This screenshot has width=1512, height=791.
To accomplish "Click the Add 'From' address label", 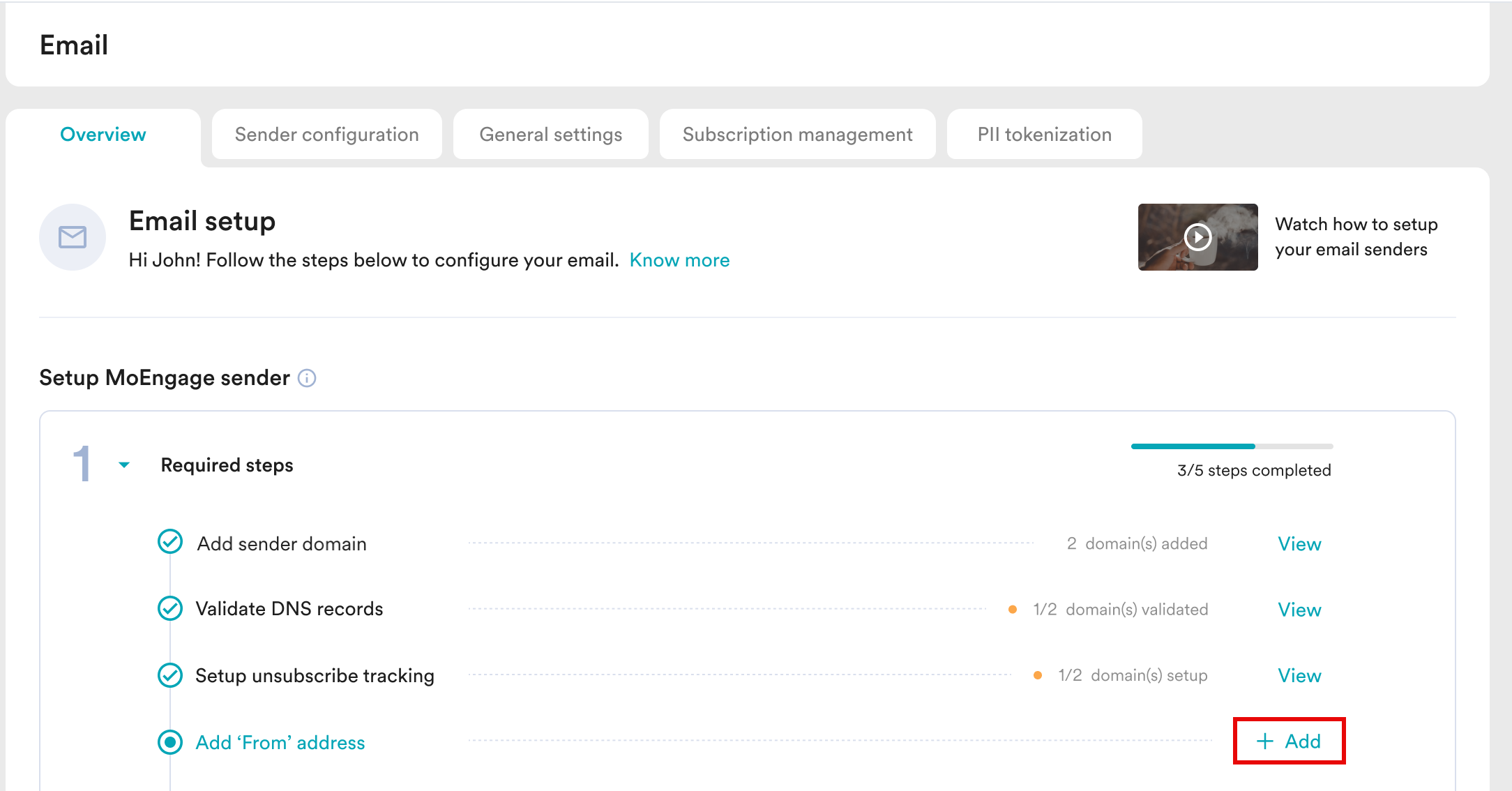I will [280, 743].
